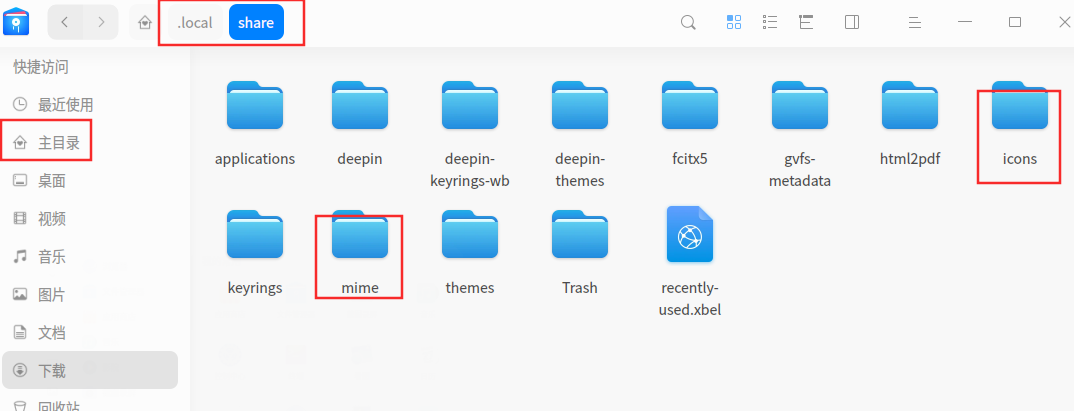
Task: Select the icons folder
Action: 1020,123
